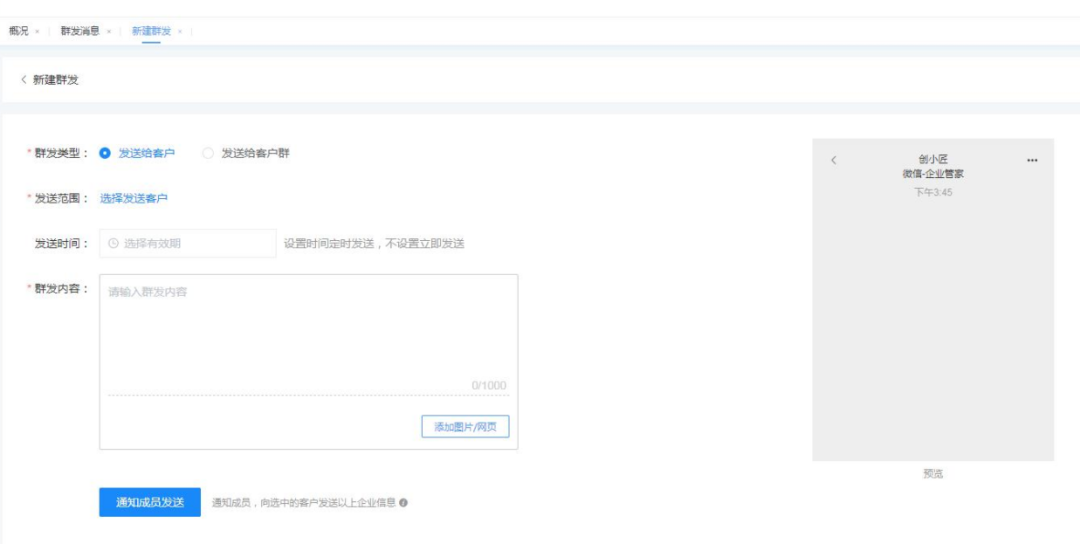Close the 群发消息 tab
This screenshot has height=544, width=1080.
[109, 32]
